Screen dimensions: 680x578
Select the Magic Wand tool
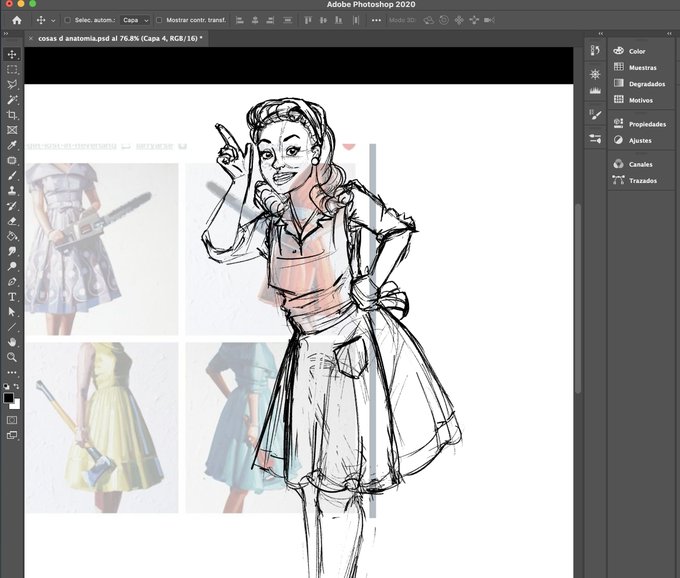click(12, 100)
